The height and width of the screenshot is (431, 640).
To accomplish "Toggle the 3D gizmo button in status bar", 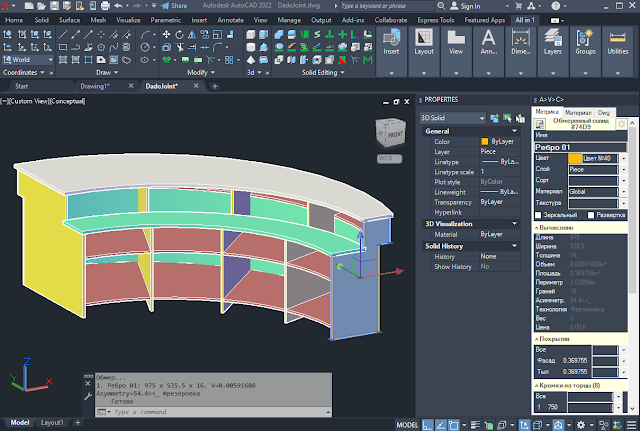I will click(558, 425).
